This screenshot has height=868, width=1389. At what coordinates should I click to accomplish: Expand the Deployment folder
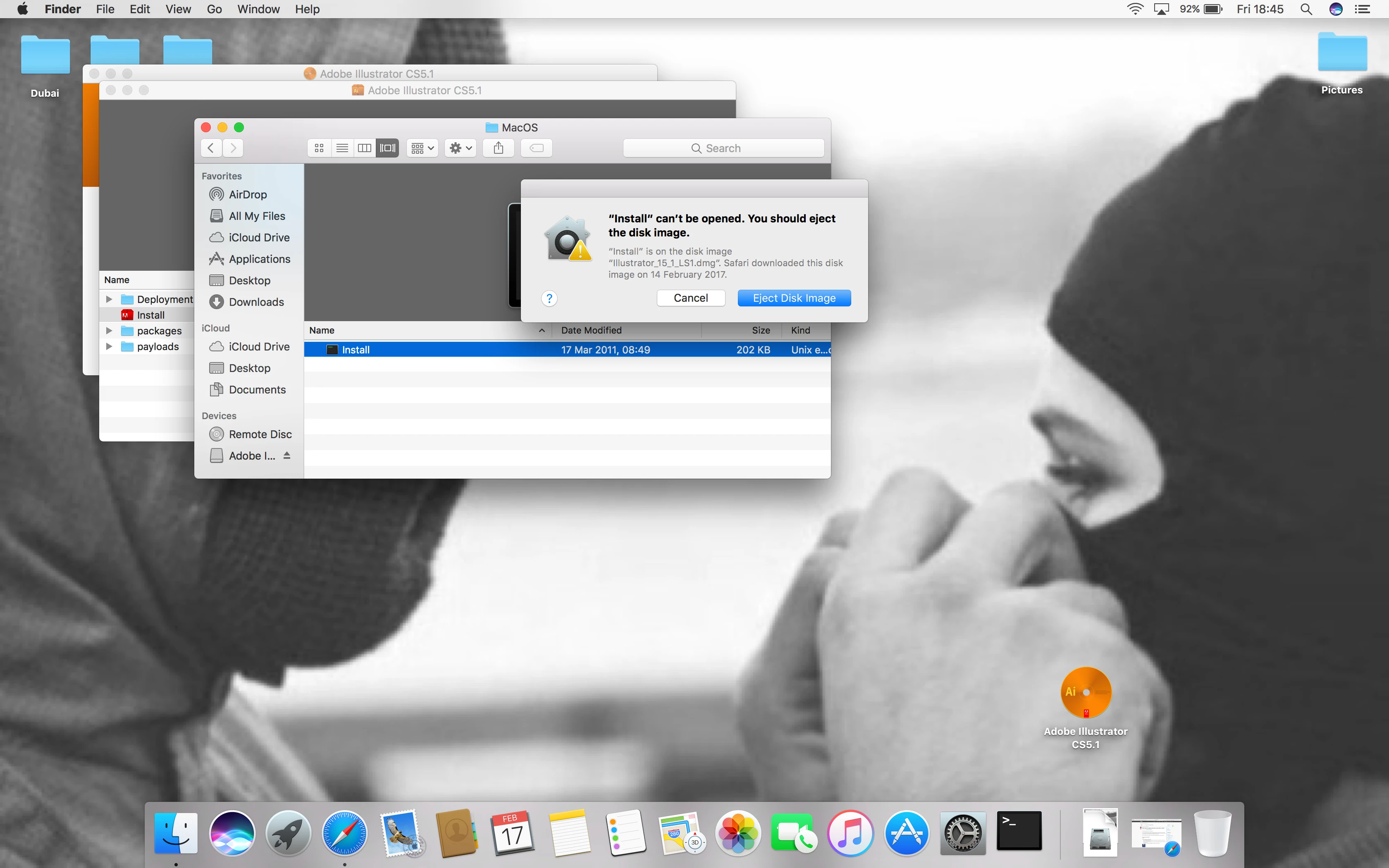109,299
